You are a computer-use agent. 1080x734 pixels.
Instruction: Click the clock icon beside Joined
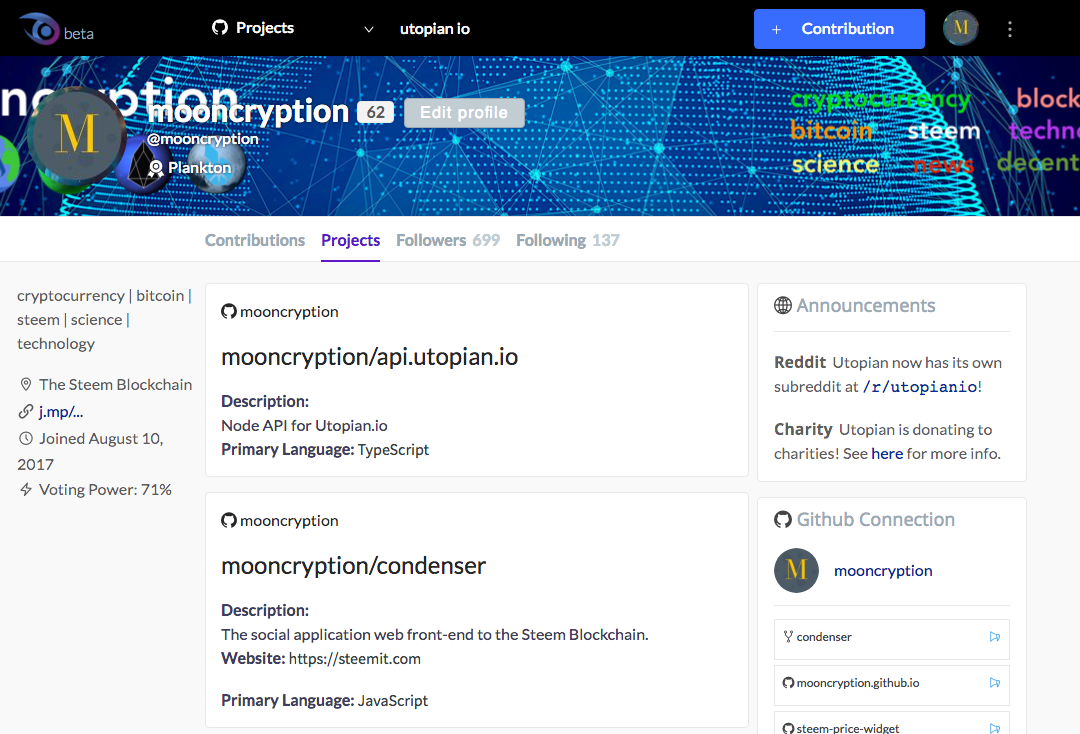tap(25, 439)
